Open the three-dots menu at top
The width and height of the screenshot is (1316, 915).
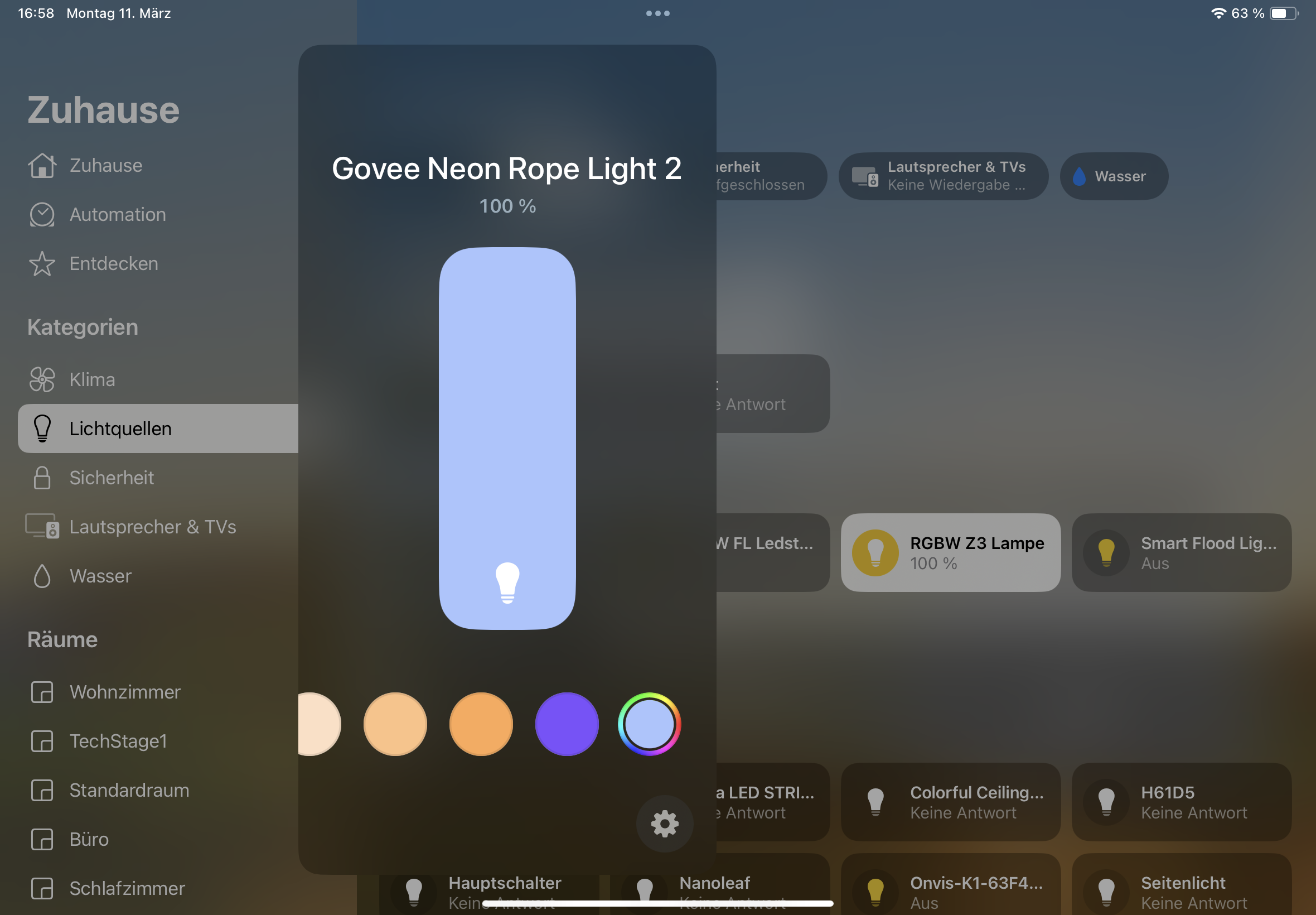click(x=657, y=13)
